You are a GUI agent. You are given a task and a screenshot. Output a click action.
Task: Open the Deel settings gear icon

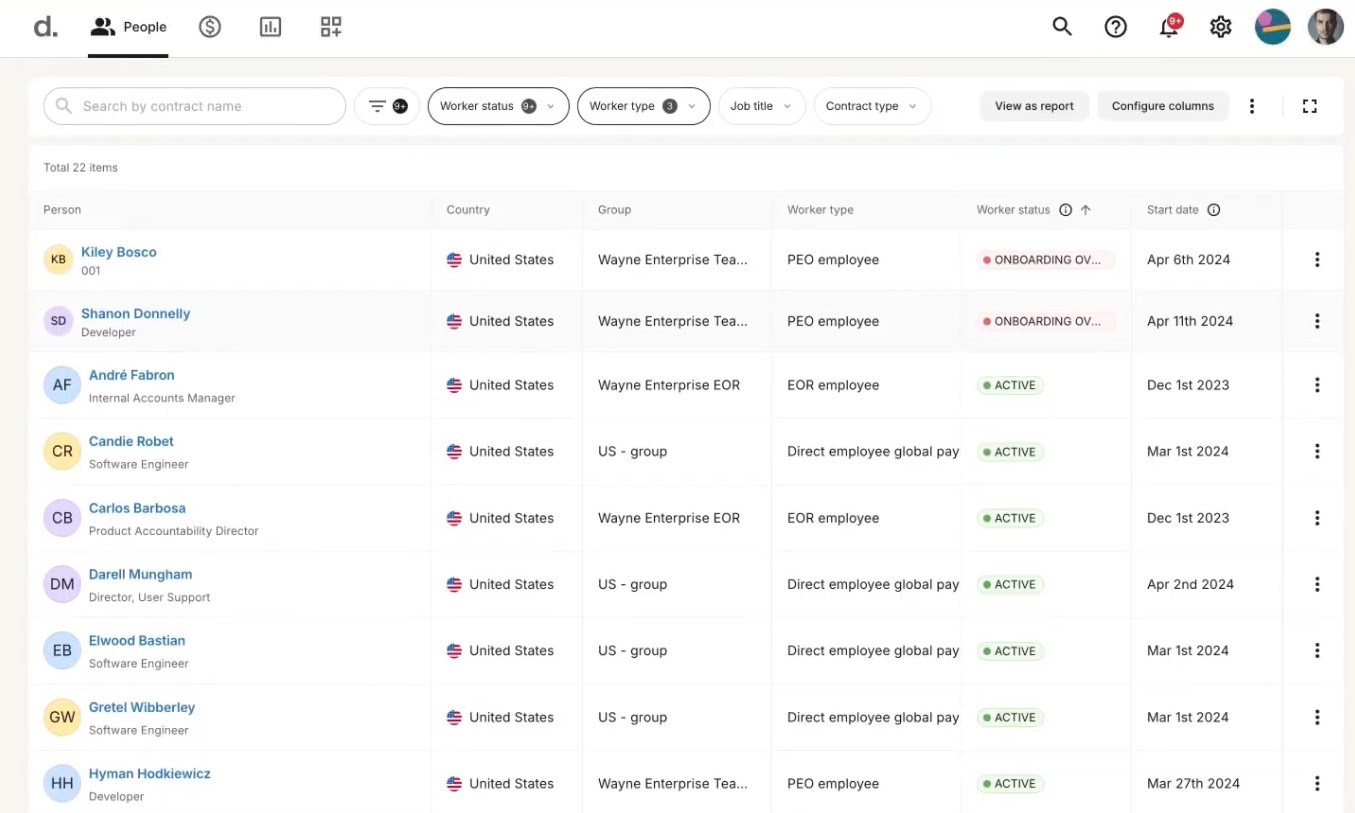1220,27
